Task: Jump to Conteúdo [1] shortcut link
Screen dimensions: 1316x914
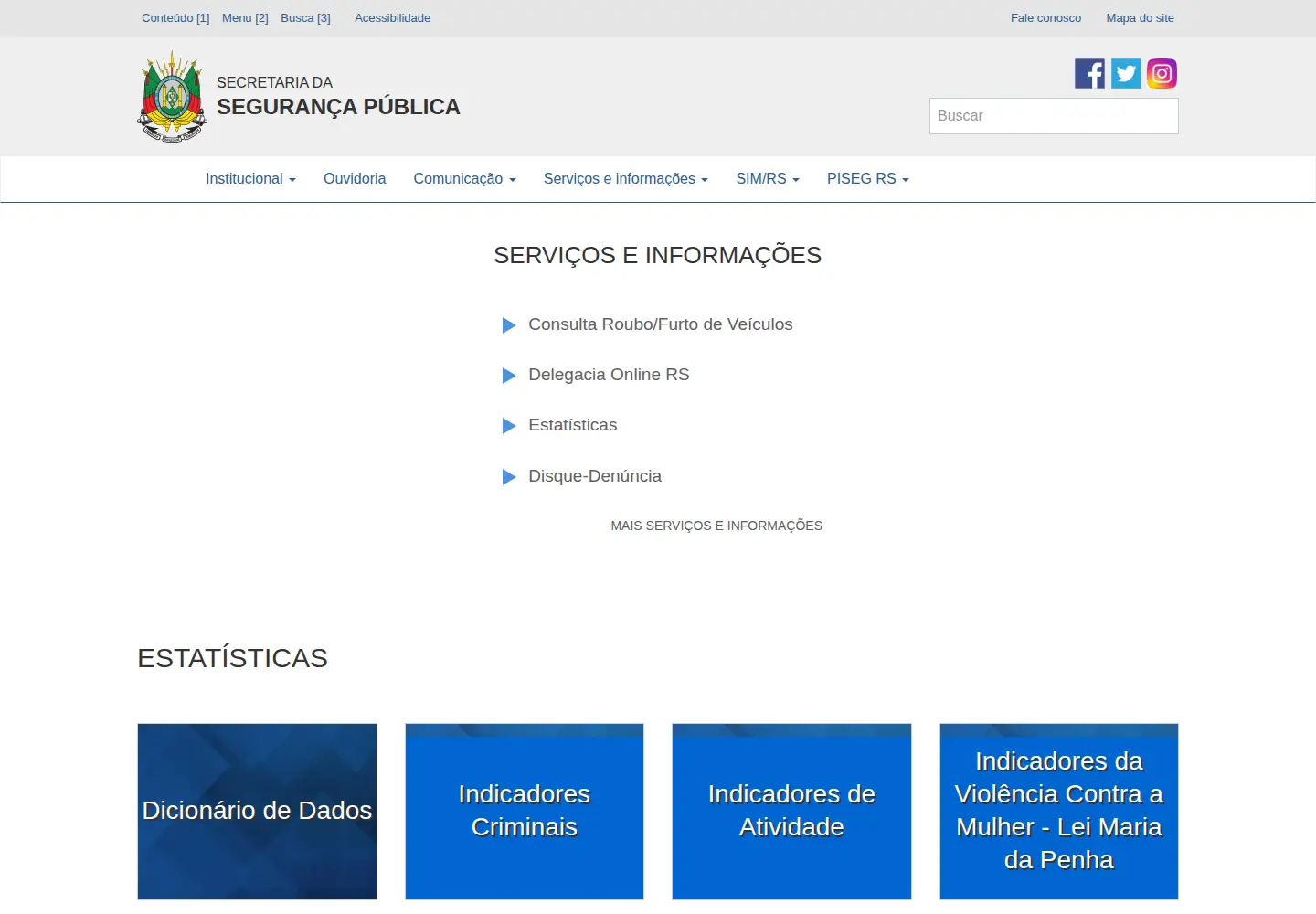Action: click(x=175, y=18)
